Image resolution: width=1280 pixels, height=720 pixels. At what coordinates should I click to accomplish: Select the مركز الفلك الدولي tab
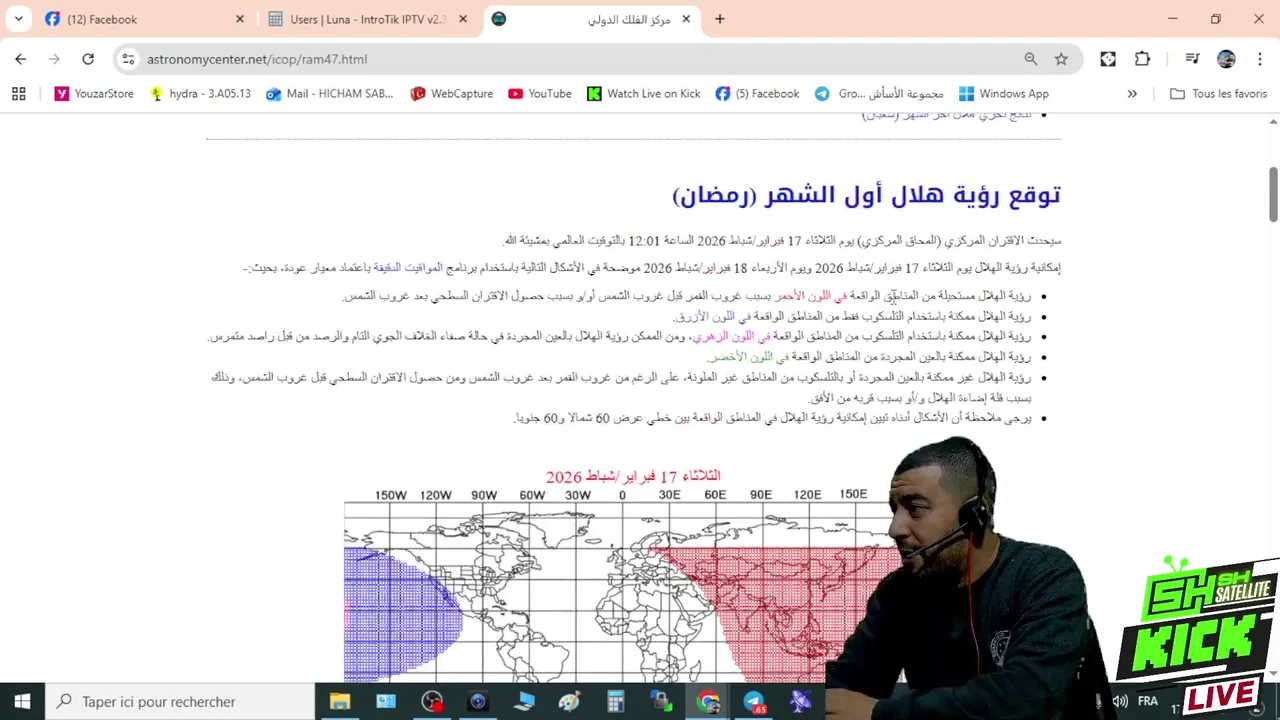592,19
